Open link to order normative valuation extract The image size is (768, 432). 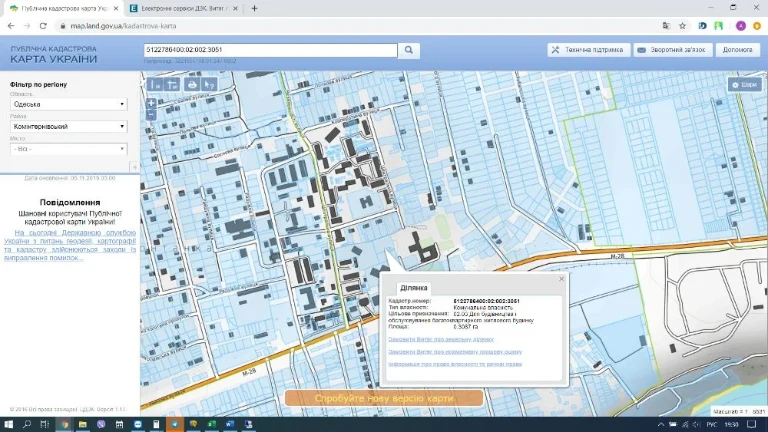(455, 352)
